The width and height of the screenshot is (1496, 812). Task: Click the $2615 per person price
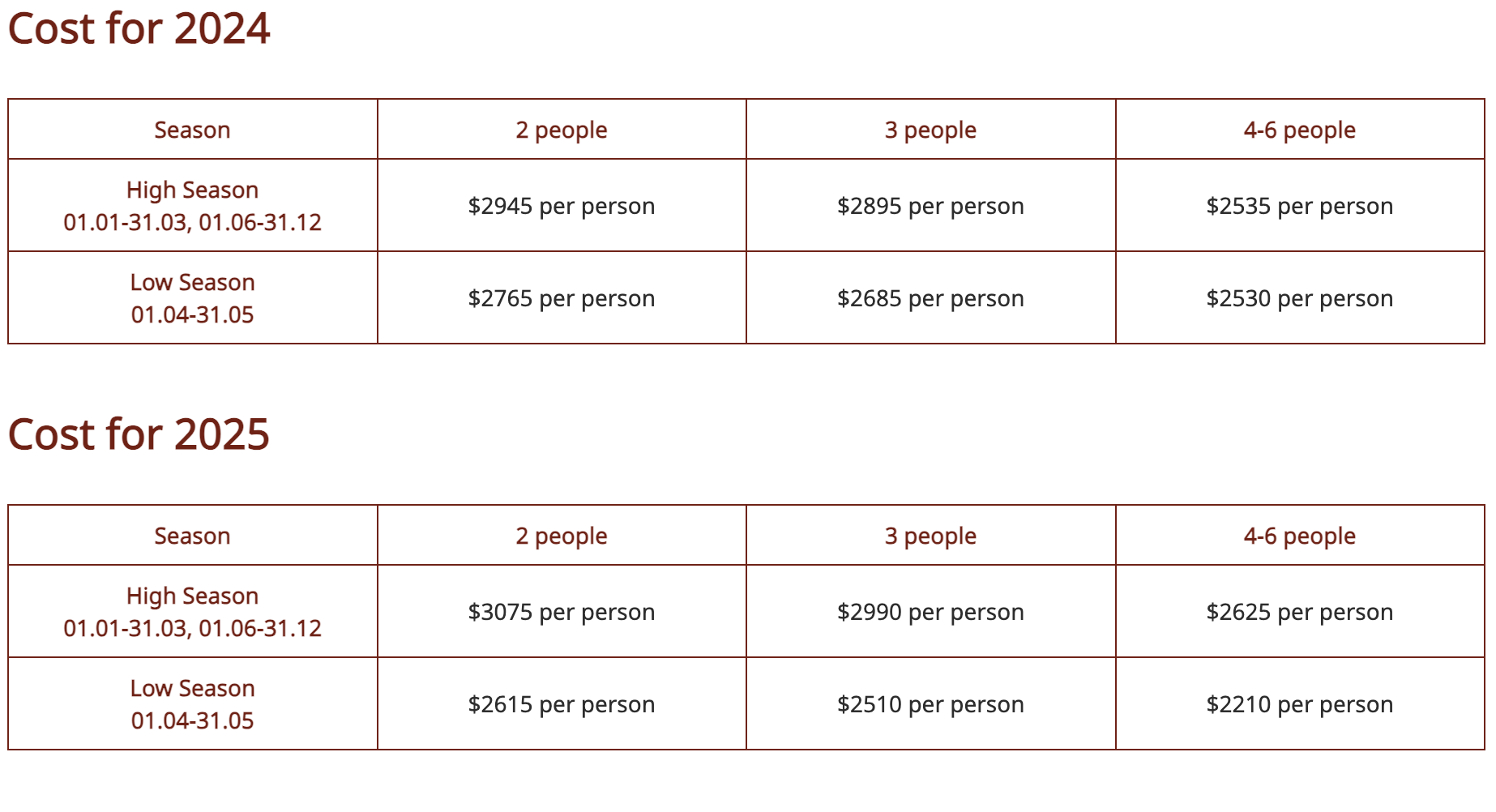pos(562,705)
